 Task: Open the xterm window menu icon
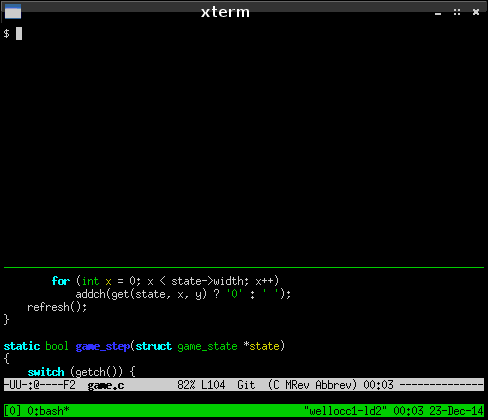[13, 11]
